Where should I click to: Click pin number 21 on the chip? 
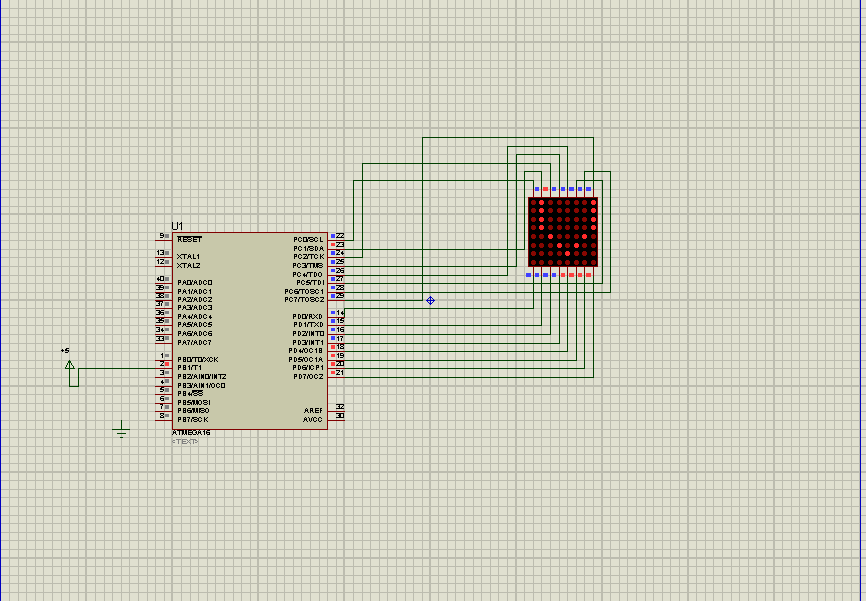tap(340, 373)
